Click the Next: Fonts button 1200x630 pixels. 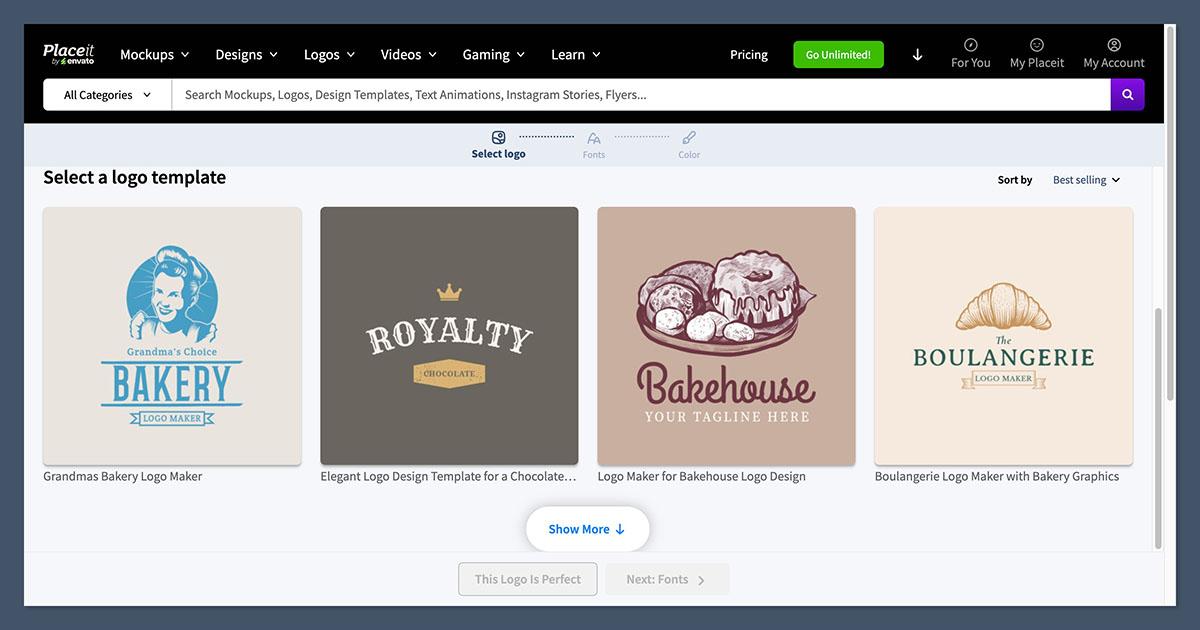pos(666,578)
